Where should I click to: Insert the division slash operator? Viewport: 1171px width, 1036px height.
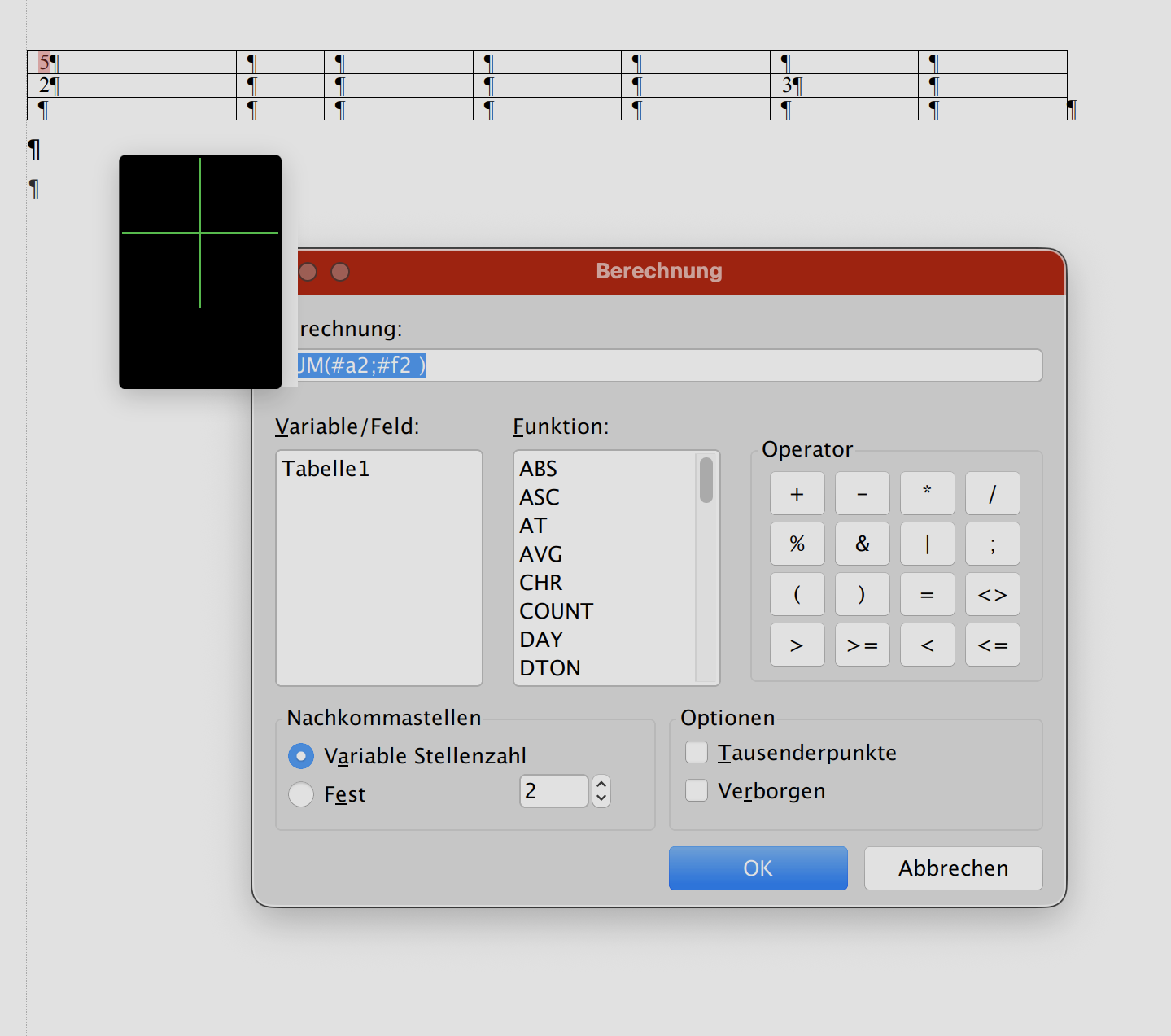[992, 493]
